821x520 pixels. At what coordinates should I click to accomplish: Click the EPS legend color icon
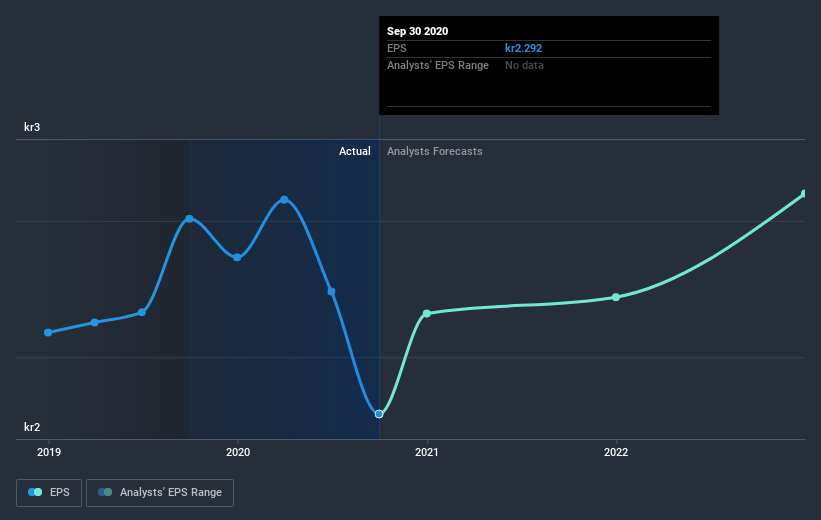pyautogui.click(x=35, y=492)
